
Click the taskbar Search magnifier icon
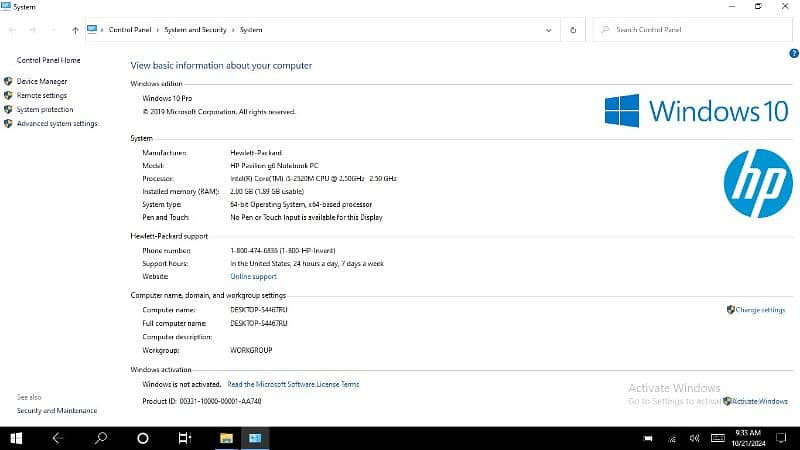click(x=100, y=438)
